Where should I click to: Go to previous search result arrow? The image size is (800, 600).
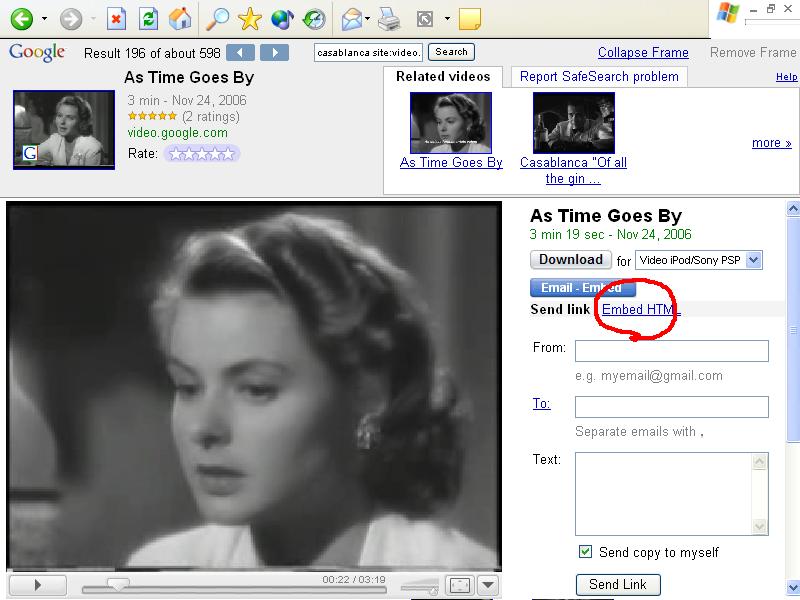coord(240,53)
